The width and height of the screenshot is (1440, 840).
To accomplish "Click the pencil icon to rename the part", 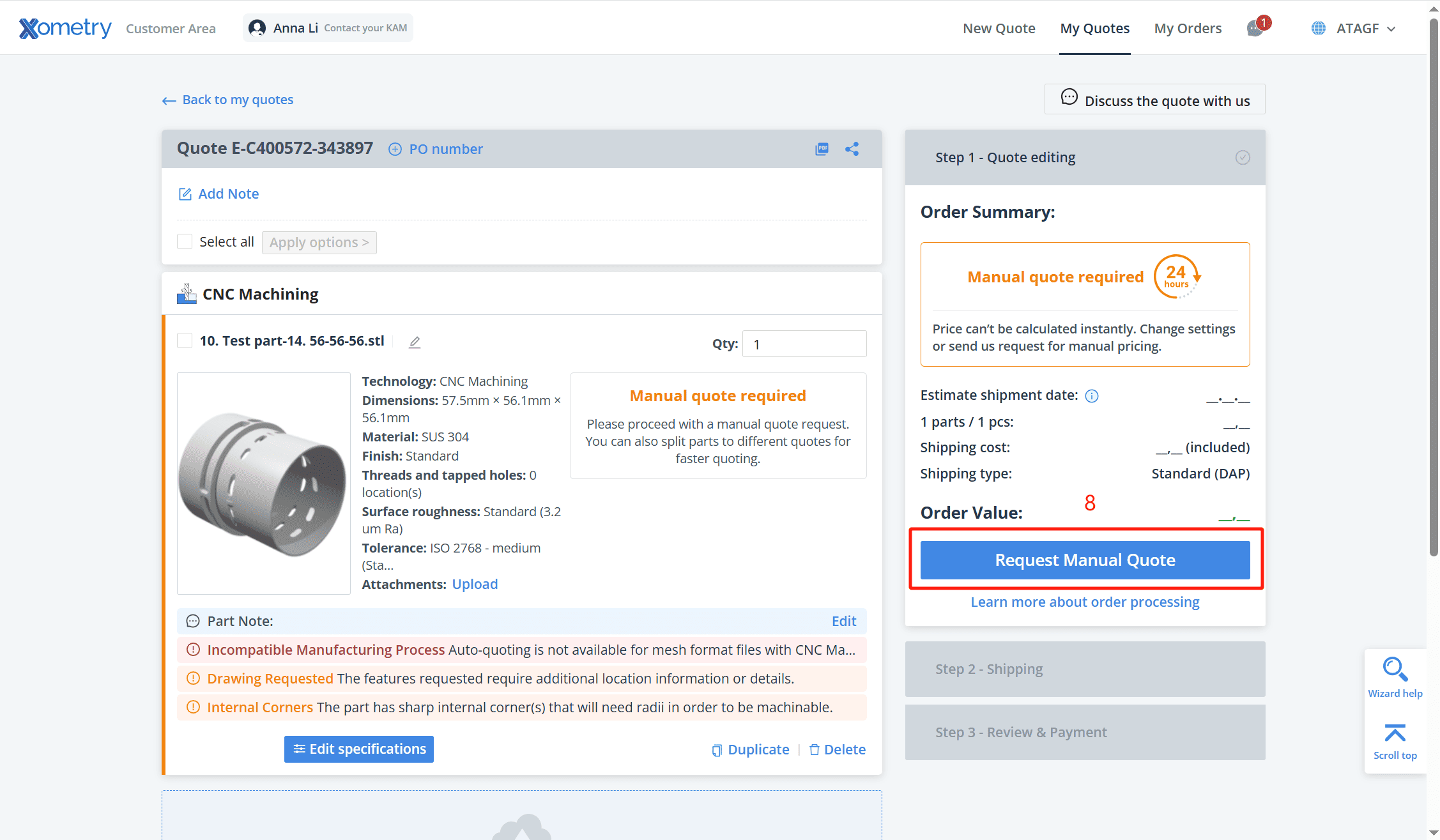I will coord(415,342).
